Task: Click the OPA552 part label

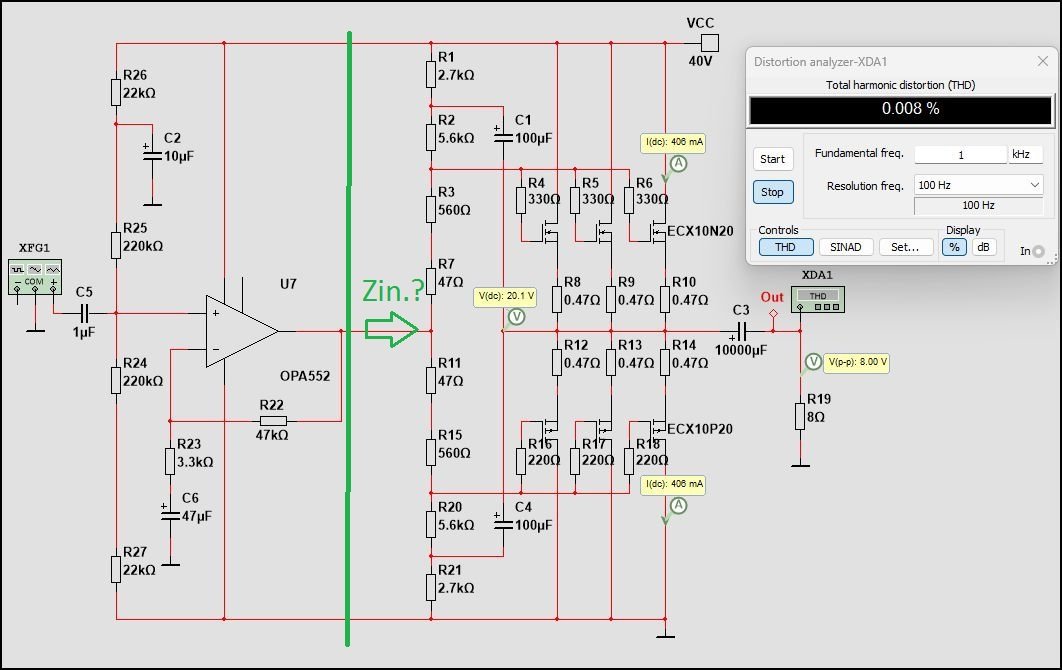Action: pos(305,376)
